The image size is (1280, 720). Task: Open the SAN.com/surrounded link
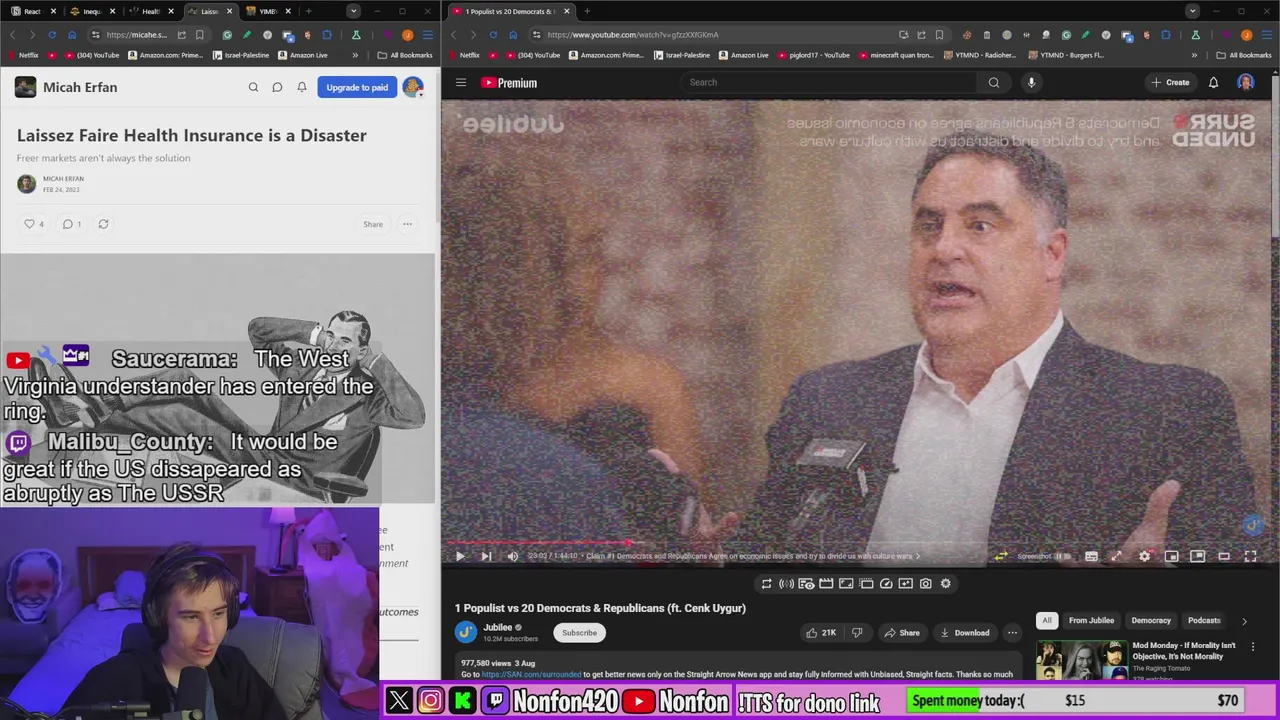click(x=531, y=675)
